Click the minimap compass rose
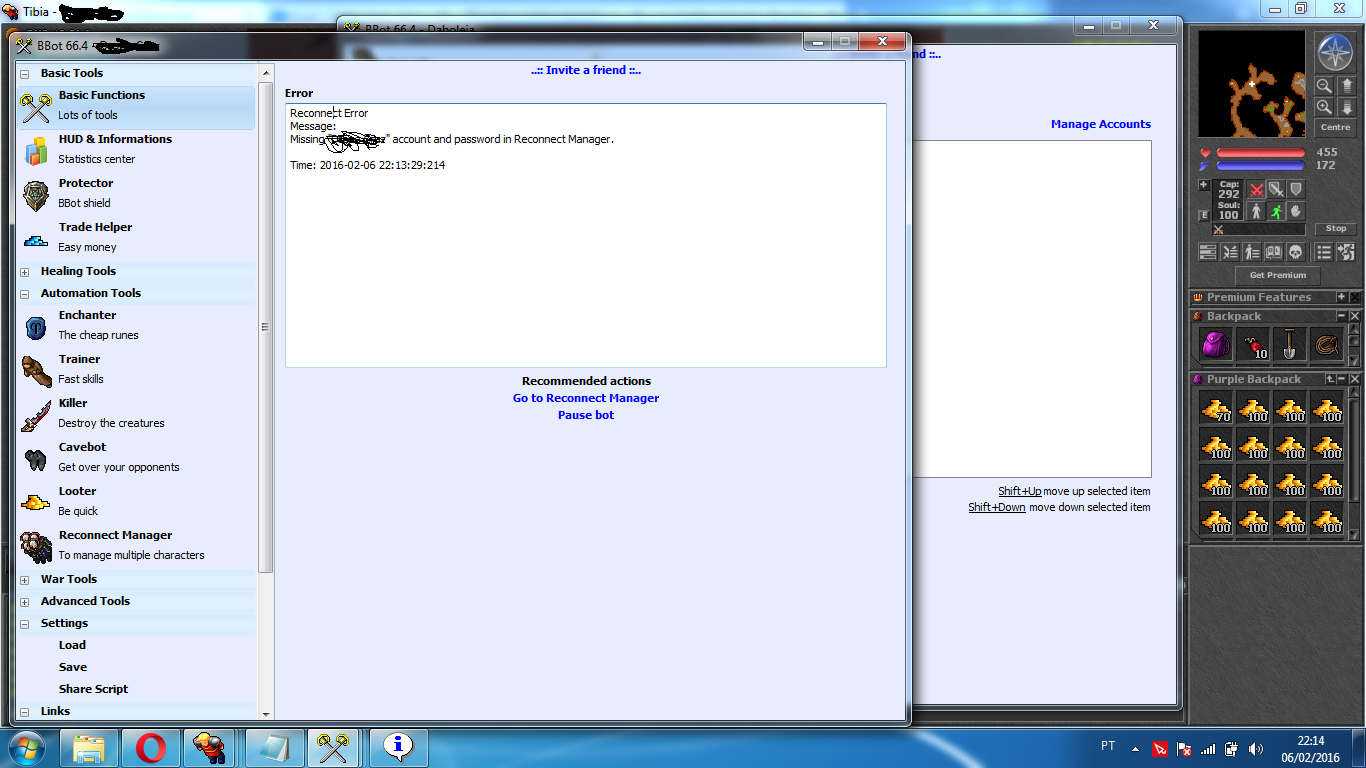The image size is (1366, 768). [x=1334, y=52]
